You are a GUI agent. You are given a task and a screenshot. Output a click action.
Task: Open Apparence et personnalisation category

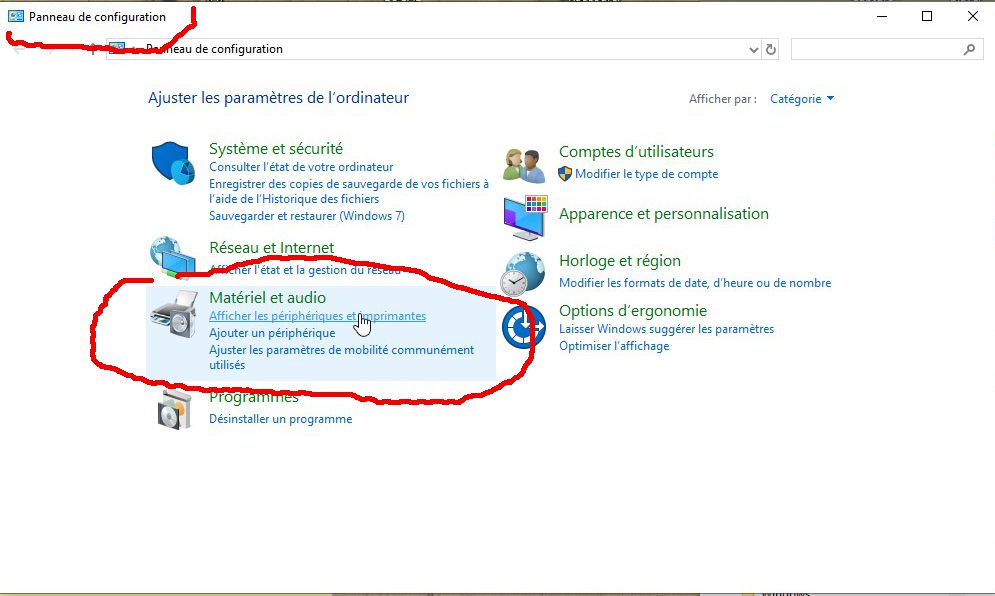tap(664, 214)
